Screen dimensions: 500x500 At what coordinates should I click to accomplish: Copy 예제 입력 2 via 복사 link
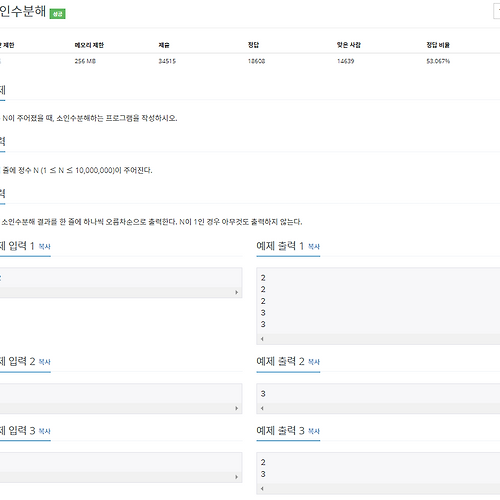tap(45, 362)
